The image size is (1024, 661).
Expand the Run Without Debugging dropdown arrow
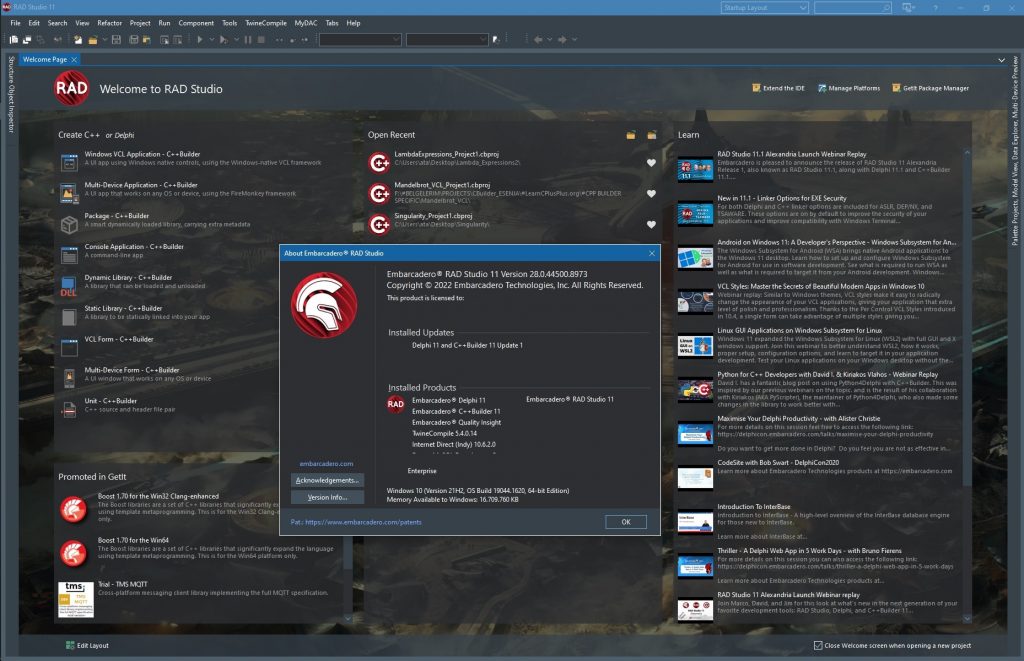pos(236,40)
